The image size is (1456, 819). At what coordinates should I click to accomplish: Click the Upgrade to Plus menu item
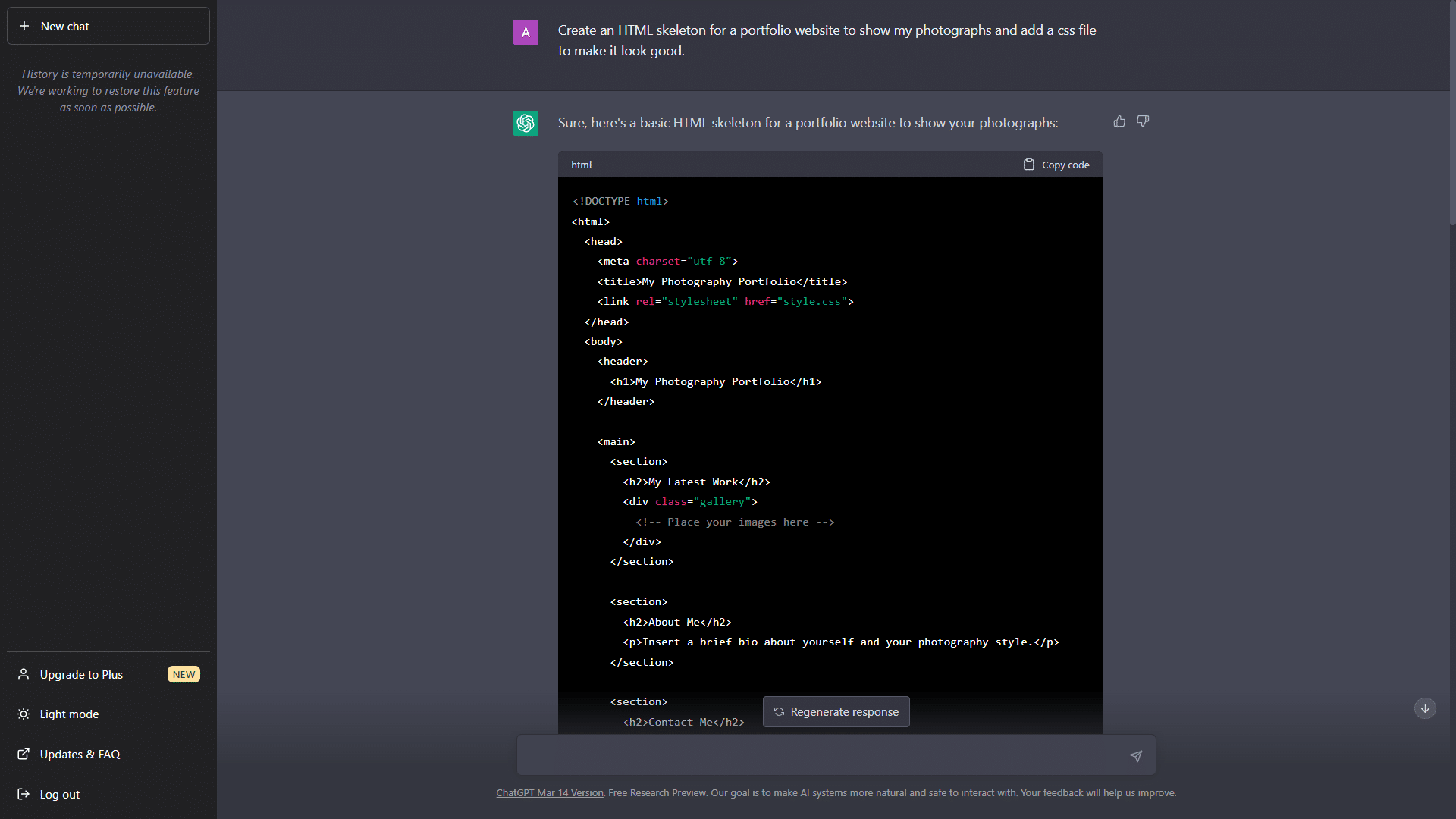coord(107,673)
